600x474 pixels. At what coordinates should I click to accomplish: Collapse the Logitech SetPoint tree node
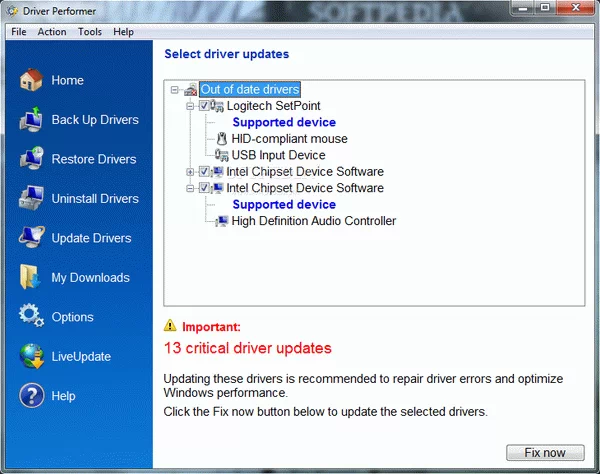[190, 106]
